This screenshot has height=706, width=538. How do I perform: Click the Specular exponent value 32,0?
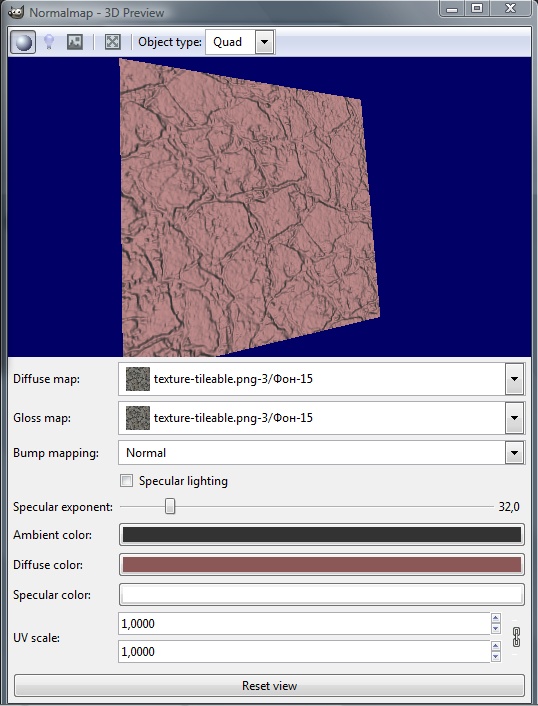(x=509, y=507)
